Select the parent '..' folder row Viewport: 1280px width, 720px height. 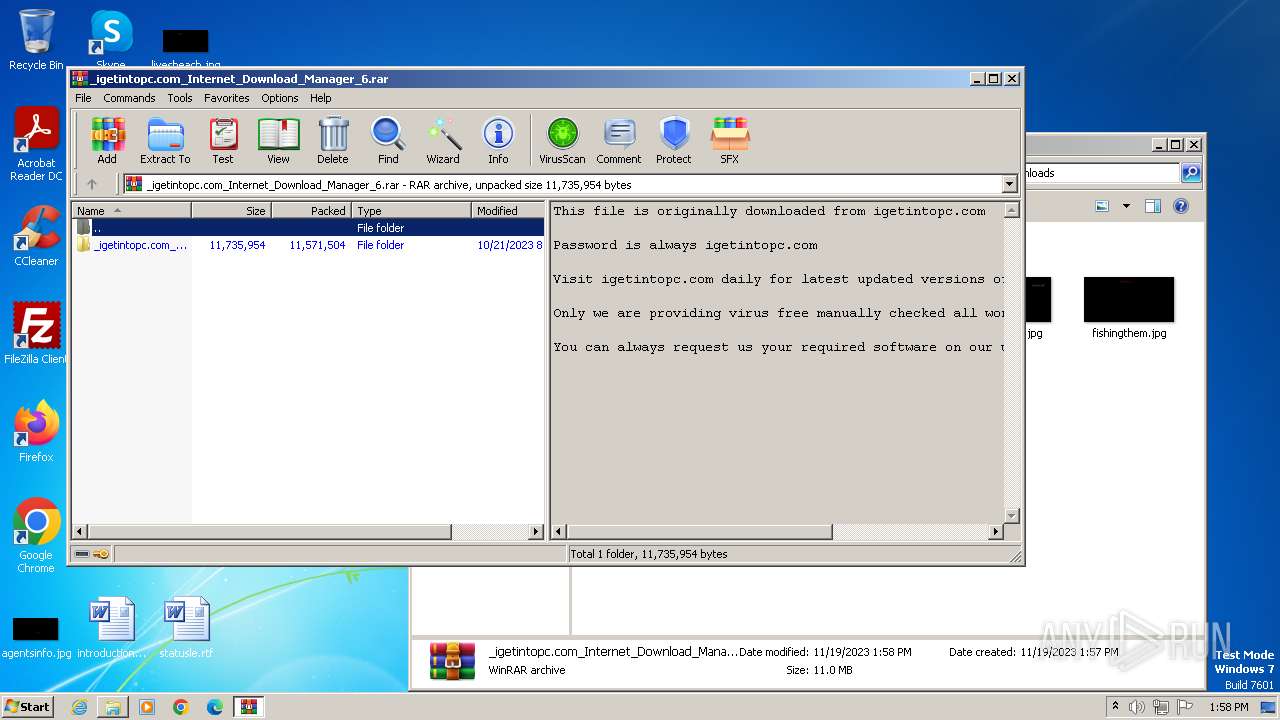[308, 228]
